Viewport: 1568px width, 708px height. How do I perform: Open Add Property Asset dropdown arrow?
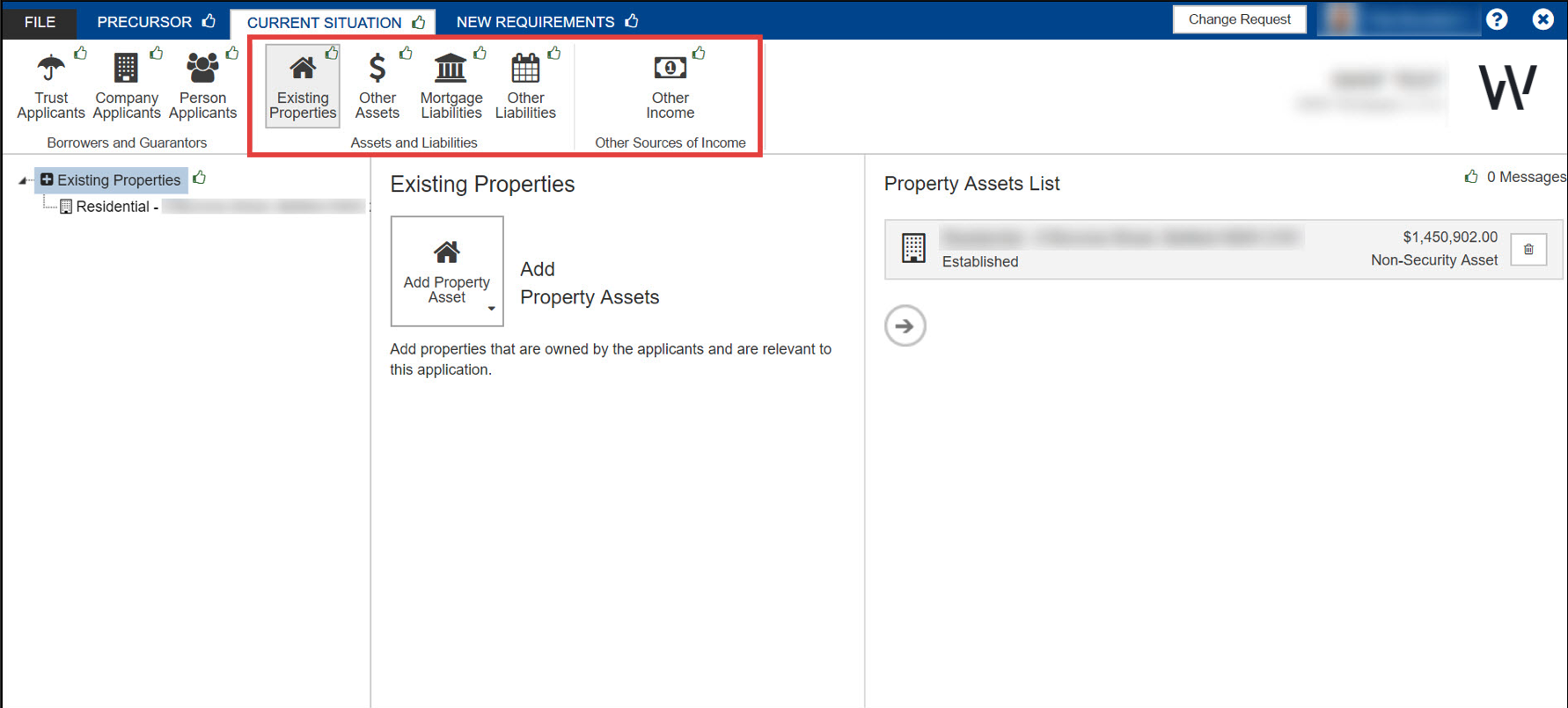point(491,309)
